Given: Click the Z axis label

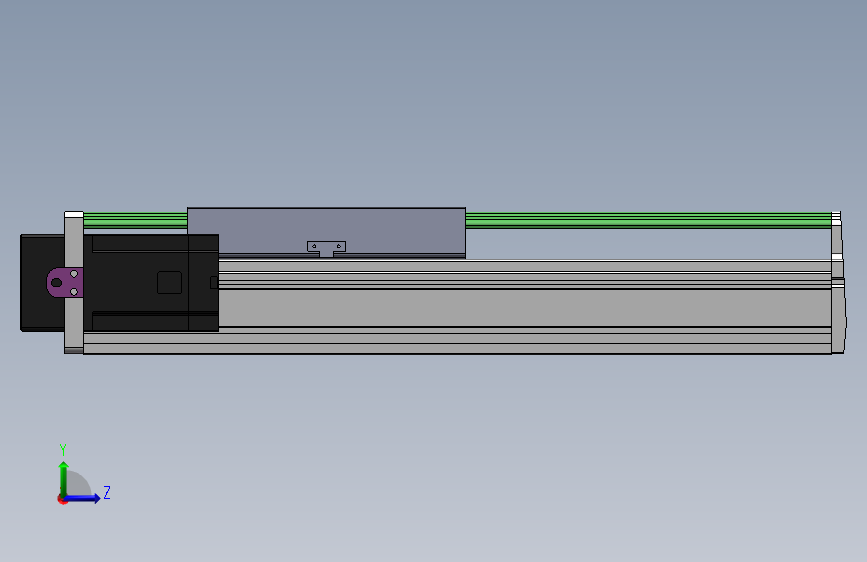Looking at the screenshot, I should point(107,492).
